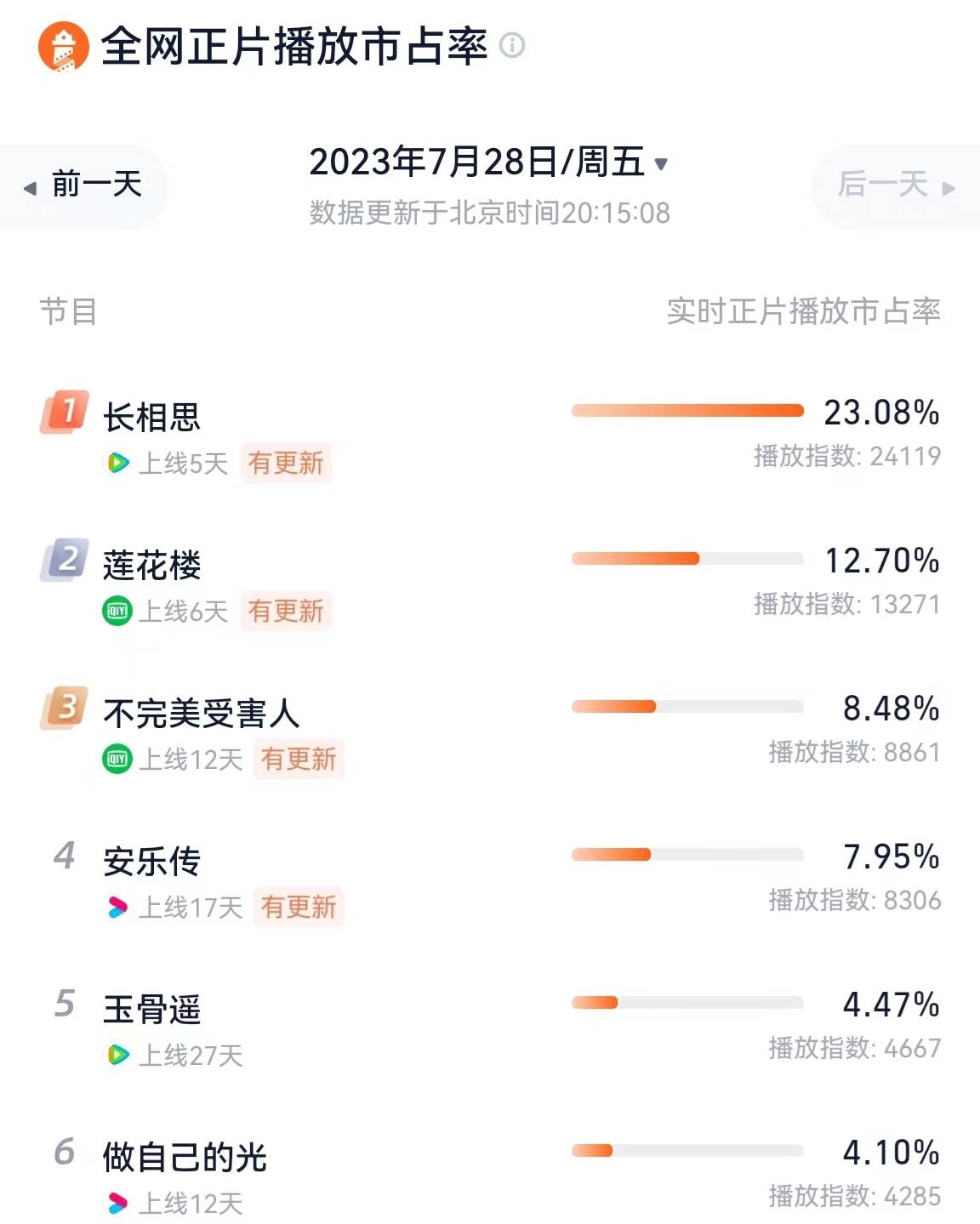This screenshot has width=980, height=1224.
Task: Open the 不完美受害人 show entry
Action: point(202,714)
